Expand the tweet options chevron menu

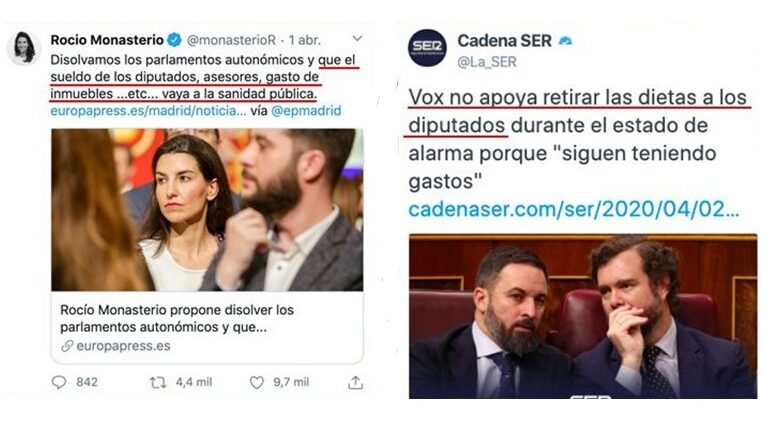357,38
